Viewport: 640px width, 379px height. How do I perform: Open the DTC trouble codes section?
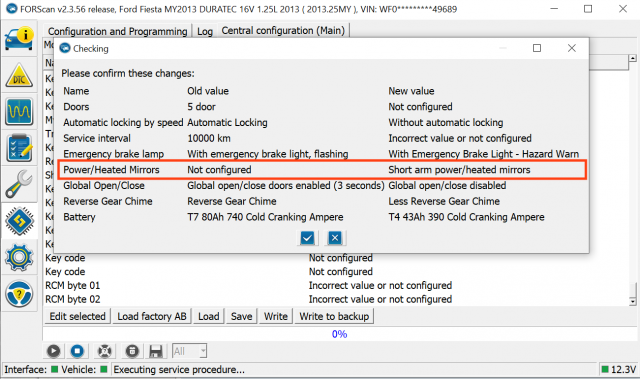tap(19, 76)
